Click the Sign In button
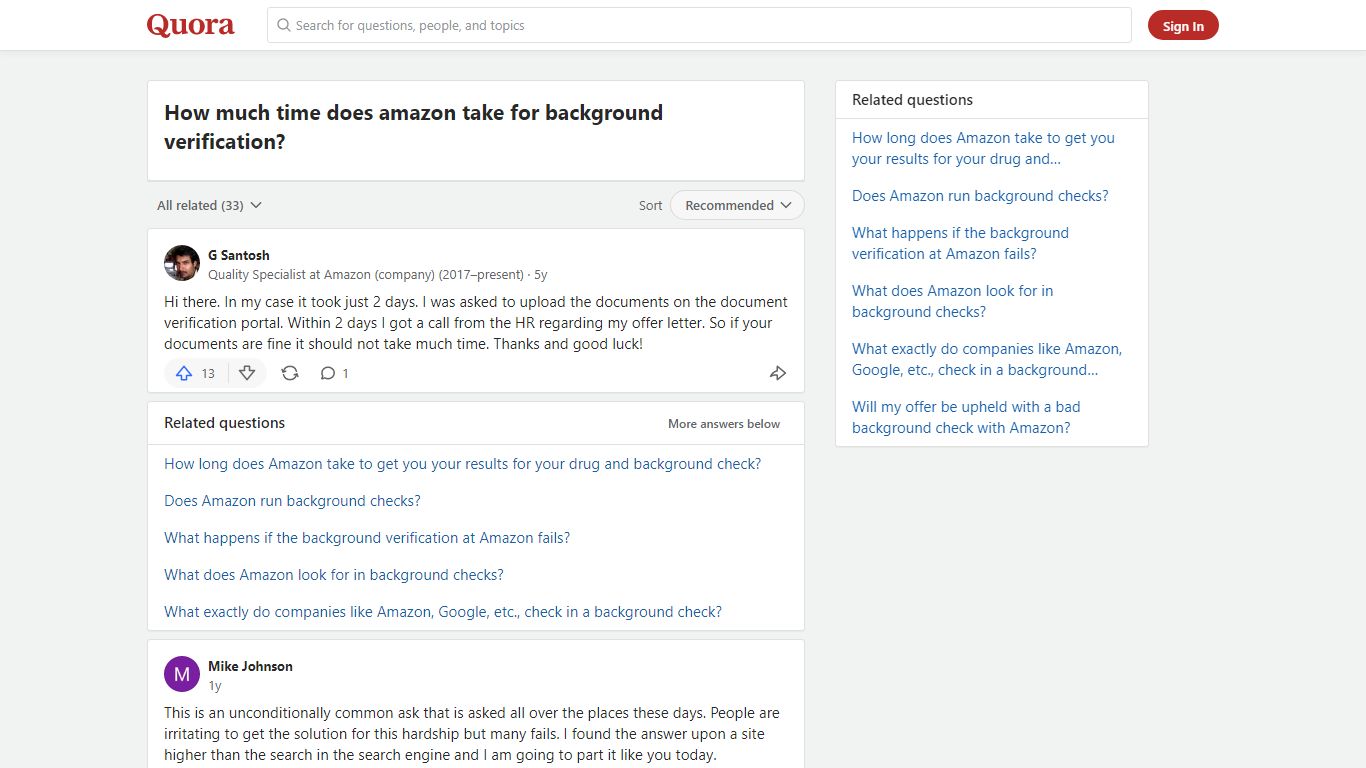Viewport: 1366px width, 768px height. coord(1183,26)
